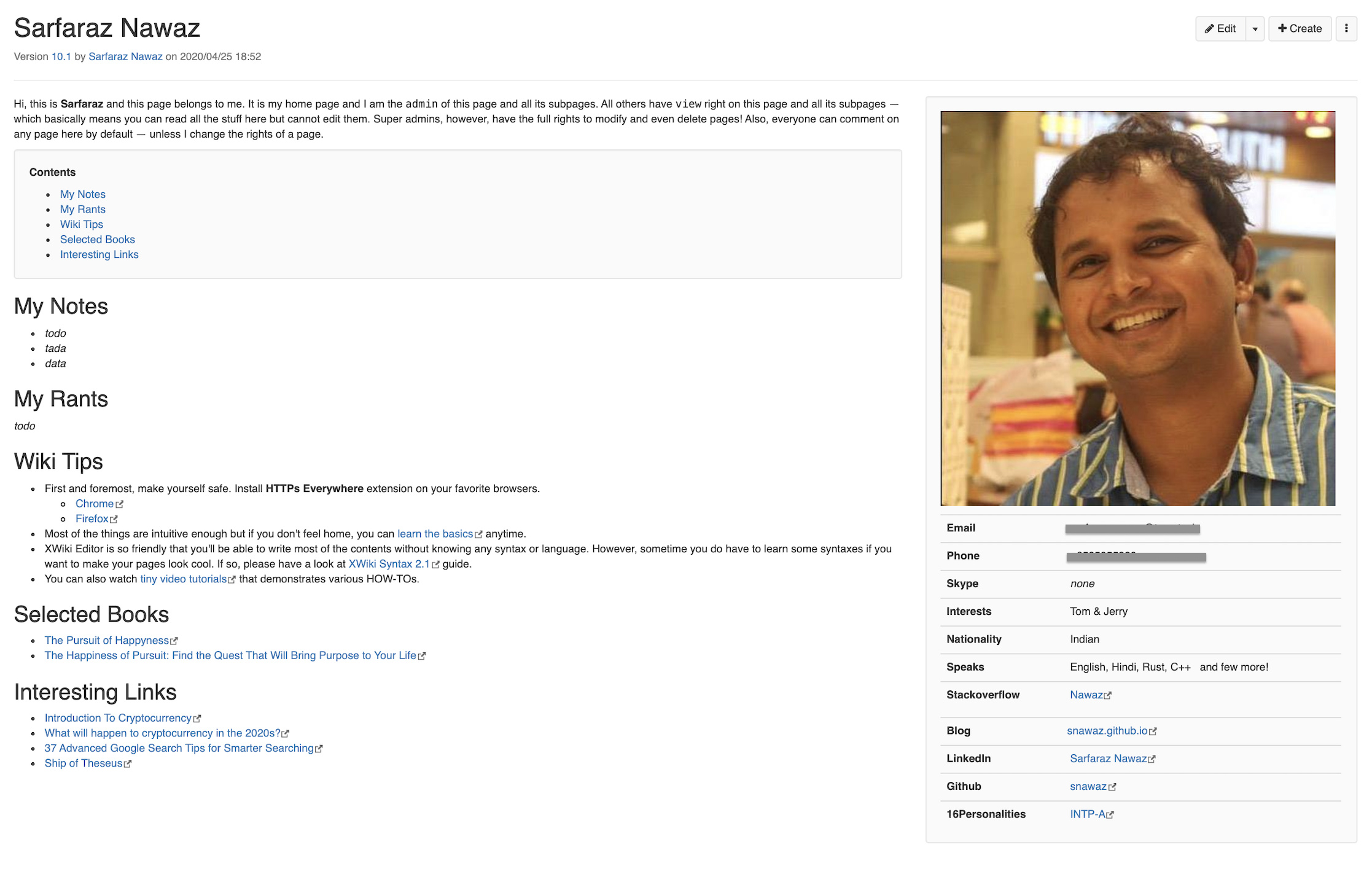Open The Pursuit of Happyness book link
This screenshot has height=871, width=1372.
106,640
